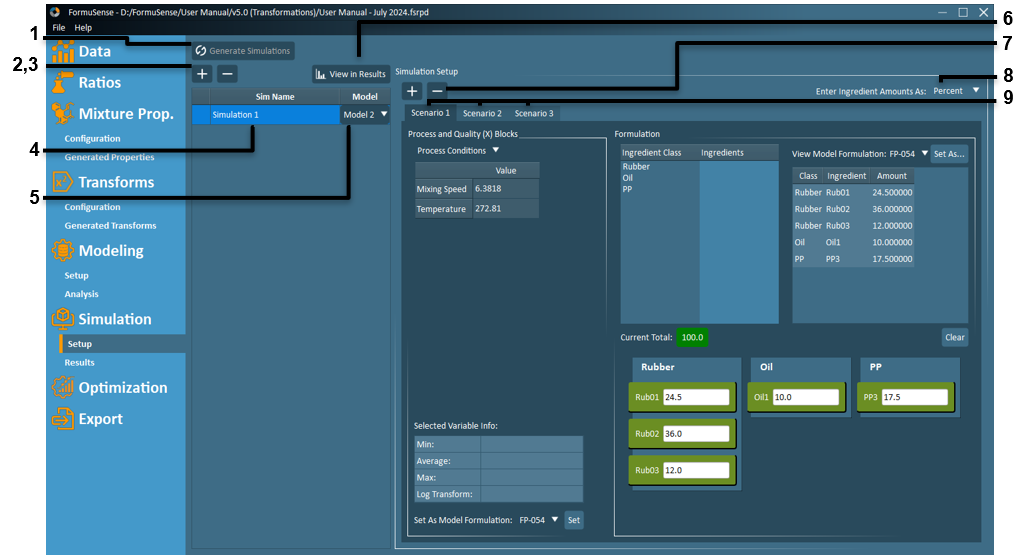This screenshot has height=555, width=1028.
Task: Click Rub01 amount 24.500000 in table
Action: point(892,193)
